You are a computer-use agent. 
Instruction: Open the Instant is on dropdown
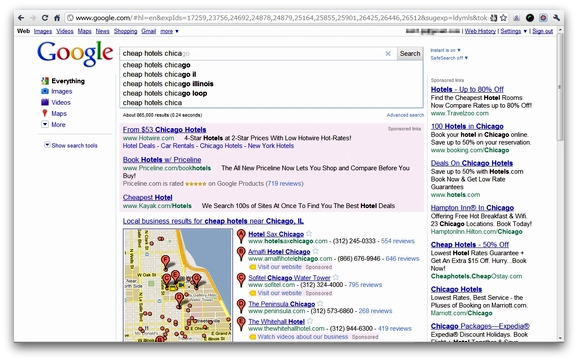click(x=445, y=50)
